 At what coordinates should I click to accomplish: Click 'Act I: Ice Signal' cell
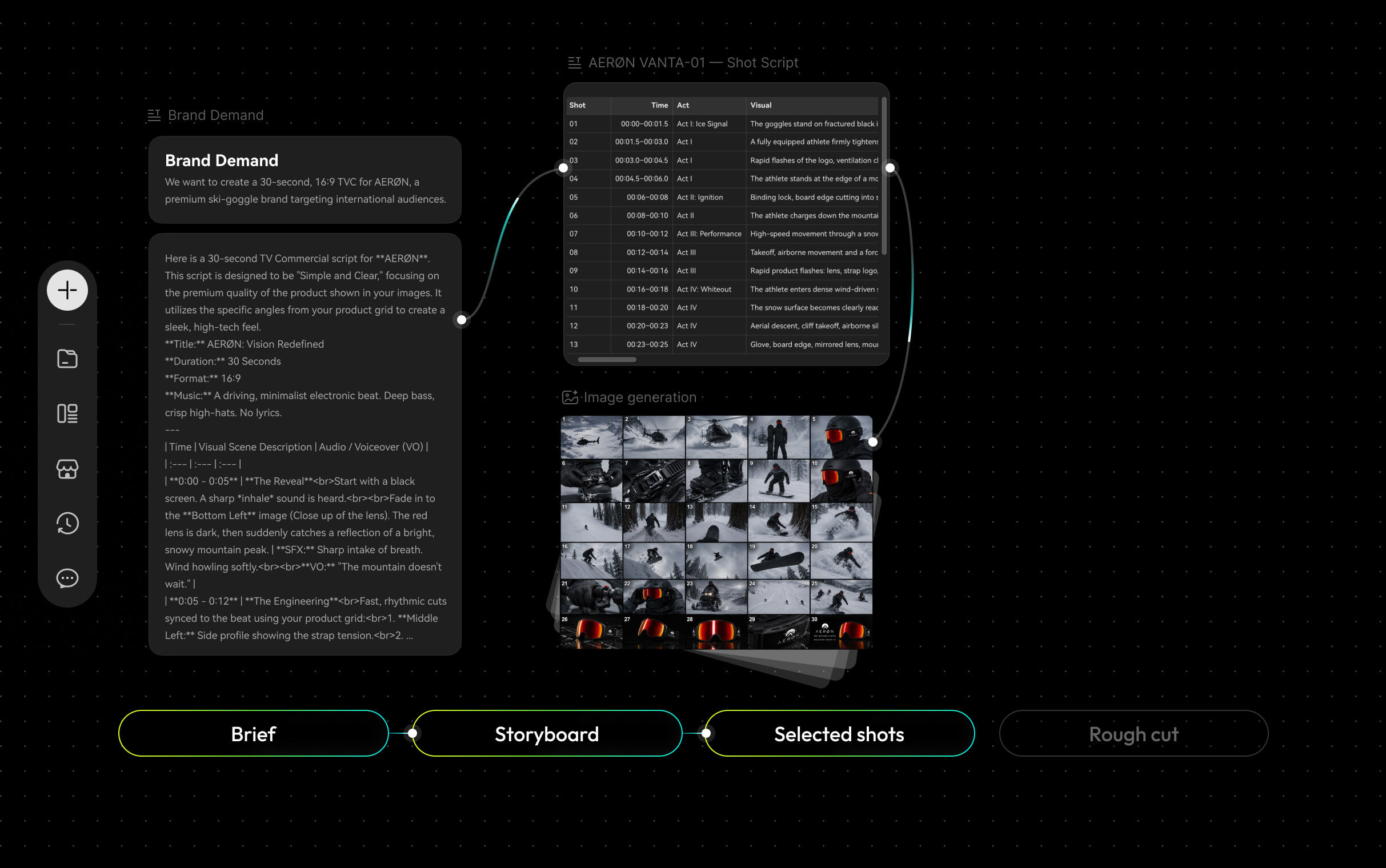tap(709, 123)
